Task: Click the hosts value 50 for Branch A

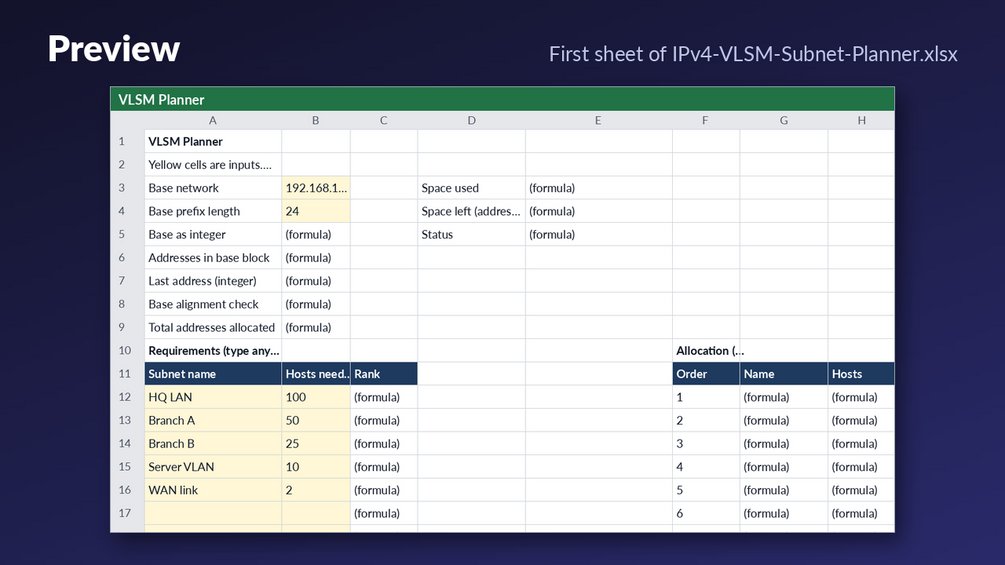Action: (316, 420)
